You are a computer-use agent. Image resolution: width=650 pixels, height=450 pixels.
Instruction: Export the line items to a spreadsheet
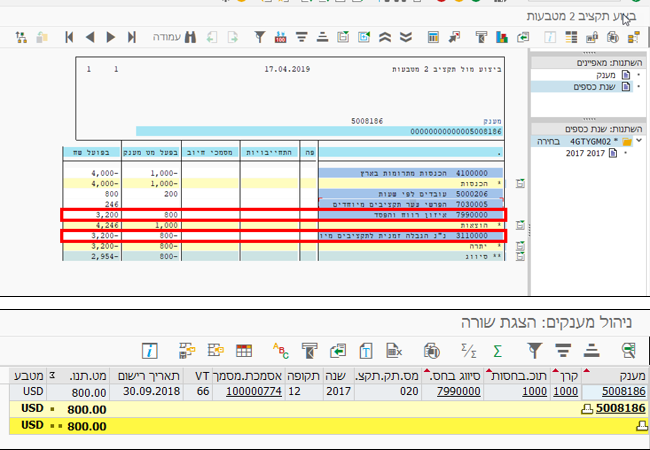click(x=394, y=351)
